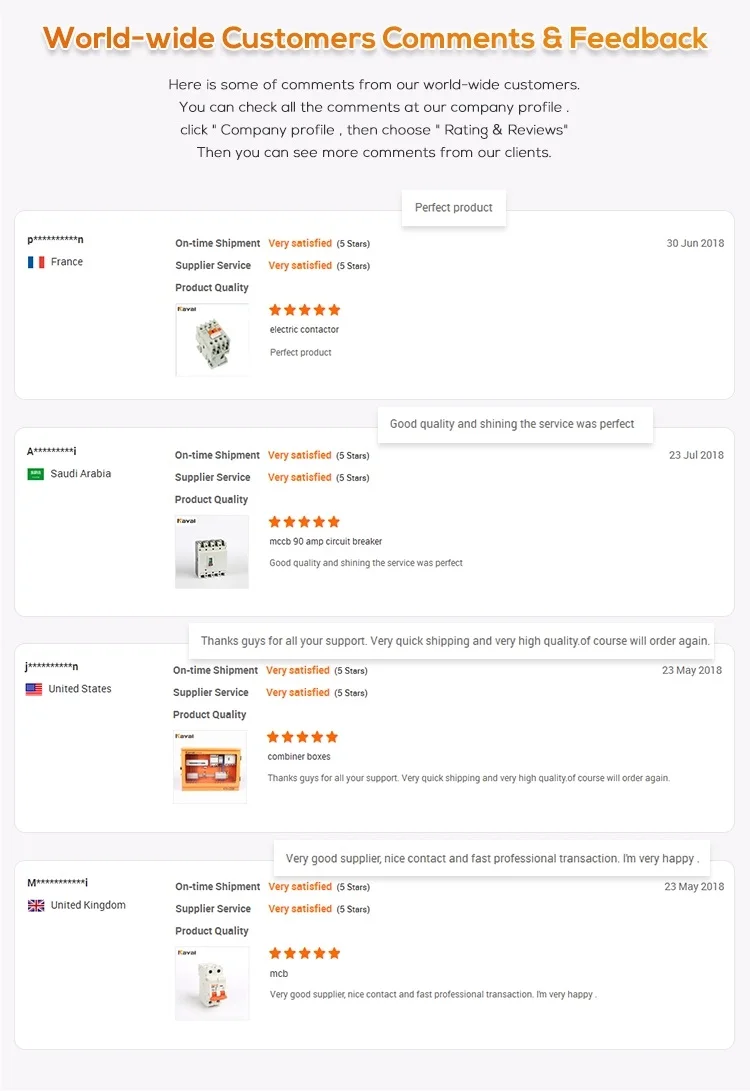
Task: Click the "combiner boxes" product name
Action: [x=299, y=757]
